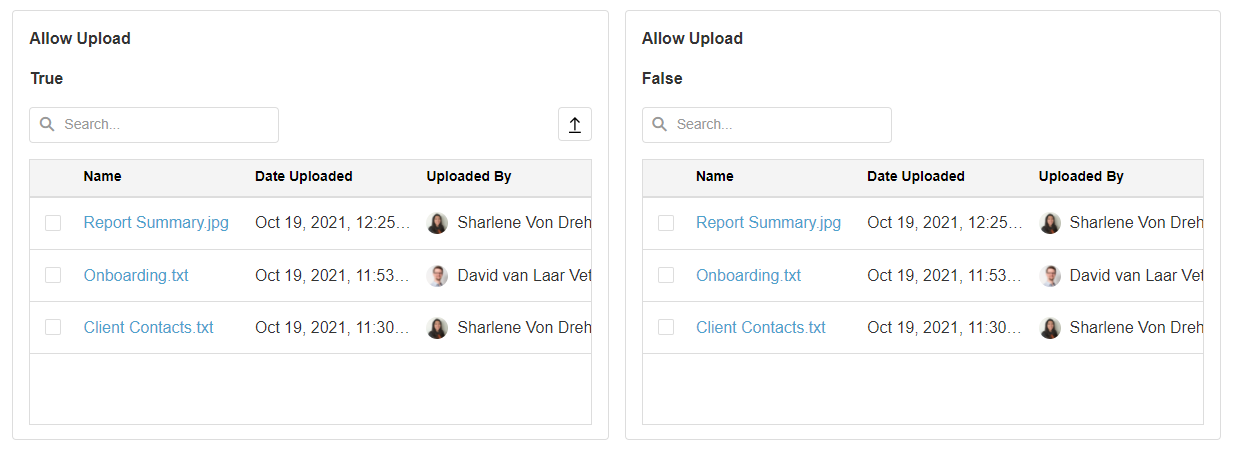
Task: Open Client Contacts.txt link in left table
Action: click(148, 328)
